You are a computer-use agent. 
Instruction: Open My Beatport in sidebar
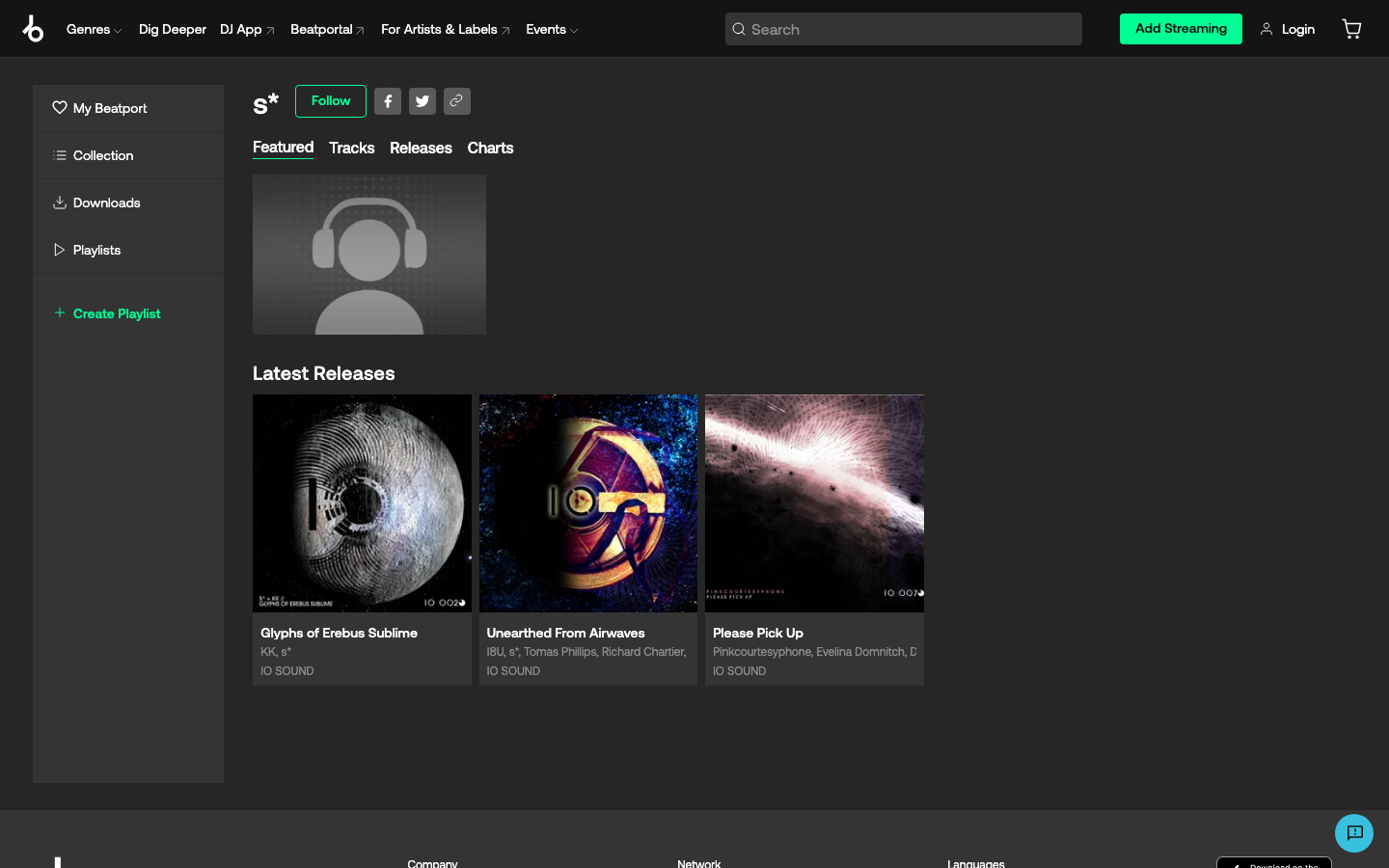(128, 108)
